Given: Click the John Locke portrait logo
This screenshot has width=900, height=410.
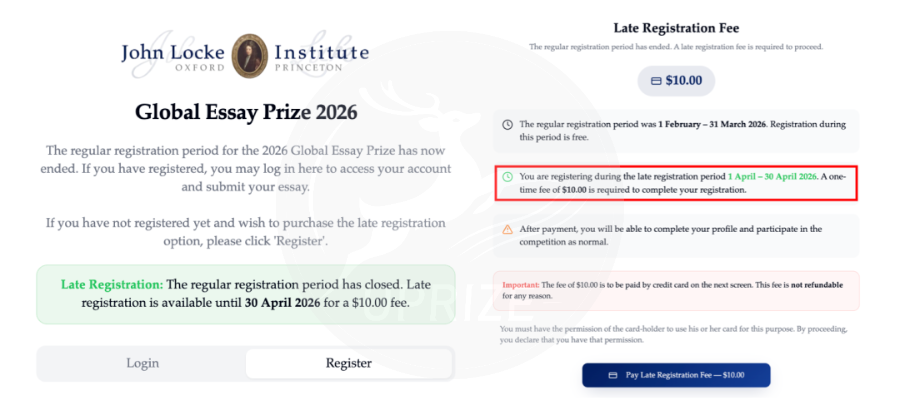Looking at the screenshot, I should click(x=249, y=55).
